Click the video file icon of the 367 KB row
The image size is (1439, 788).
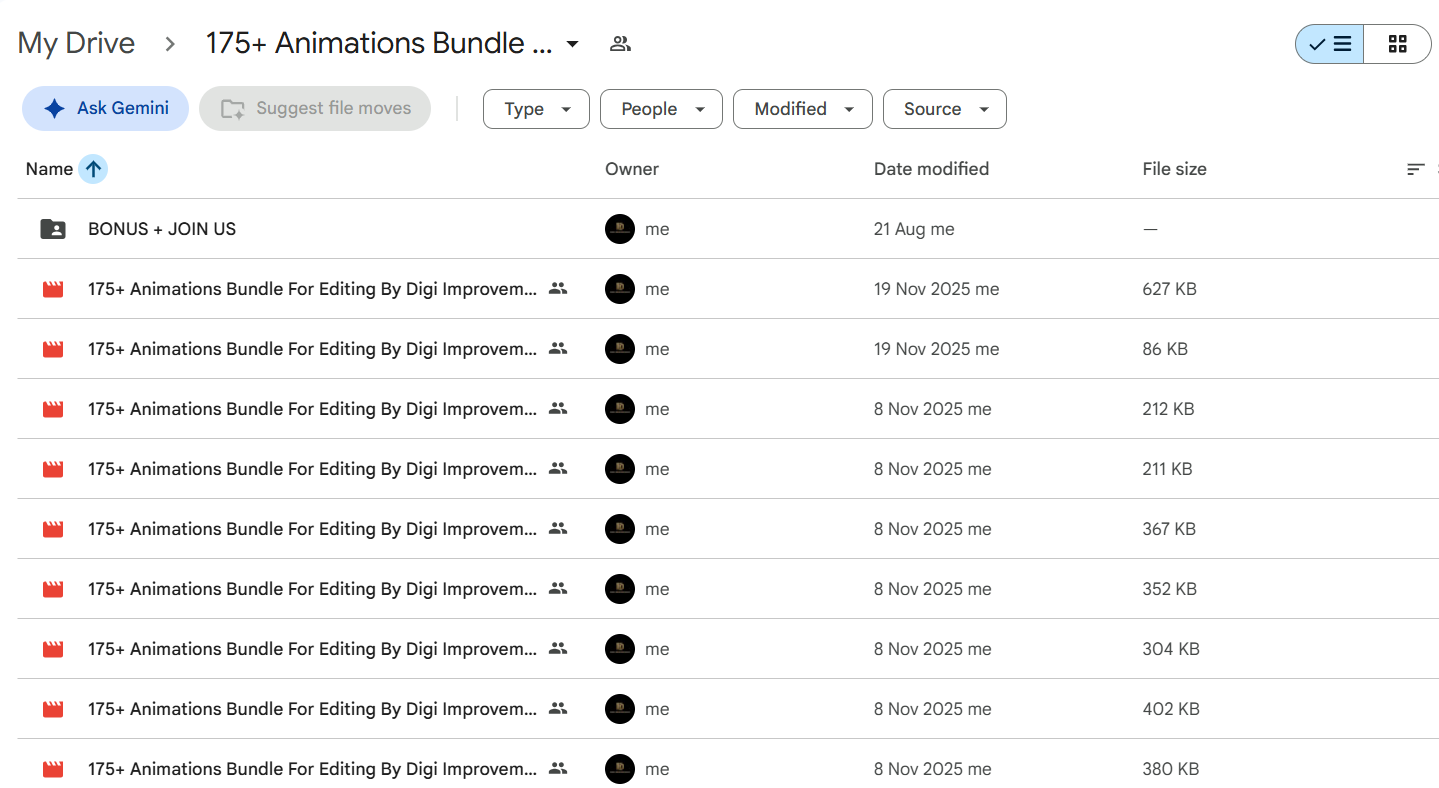[53, 529]
